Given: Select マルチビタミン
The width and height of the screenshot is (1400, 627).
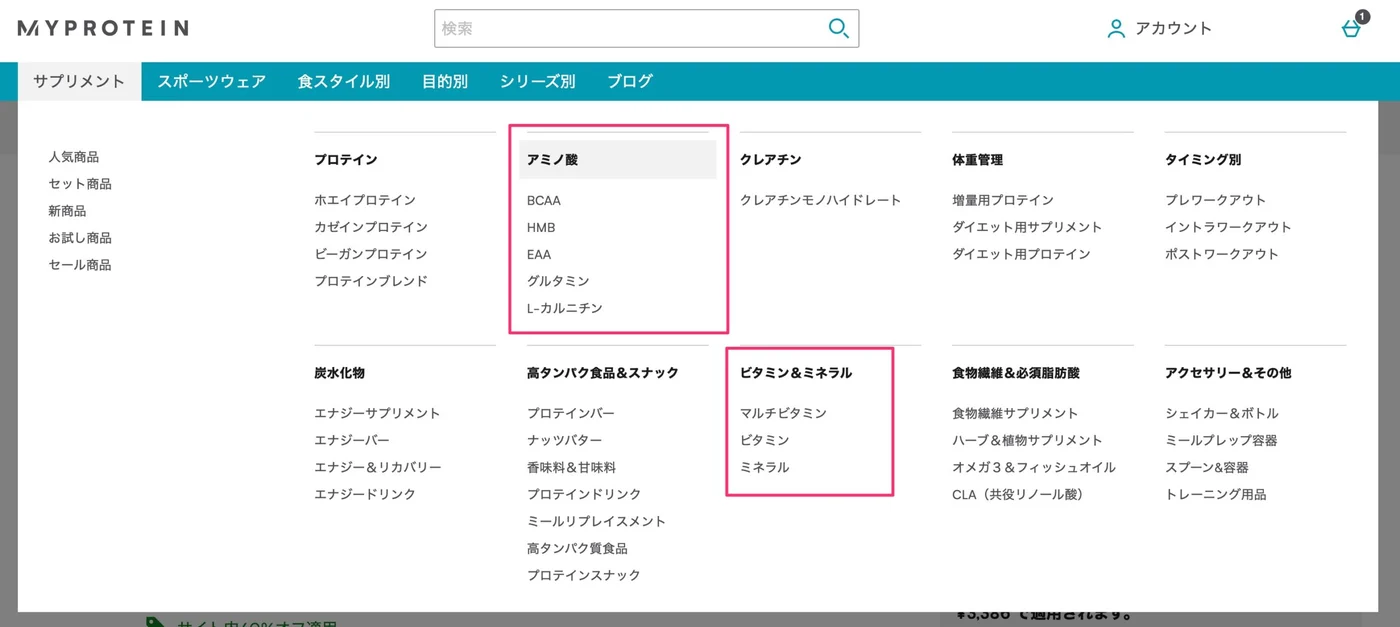Looking at the screenshot, I should pos(783,413).
